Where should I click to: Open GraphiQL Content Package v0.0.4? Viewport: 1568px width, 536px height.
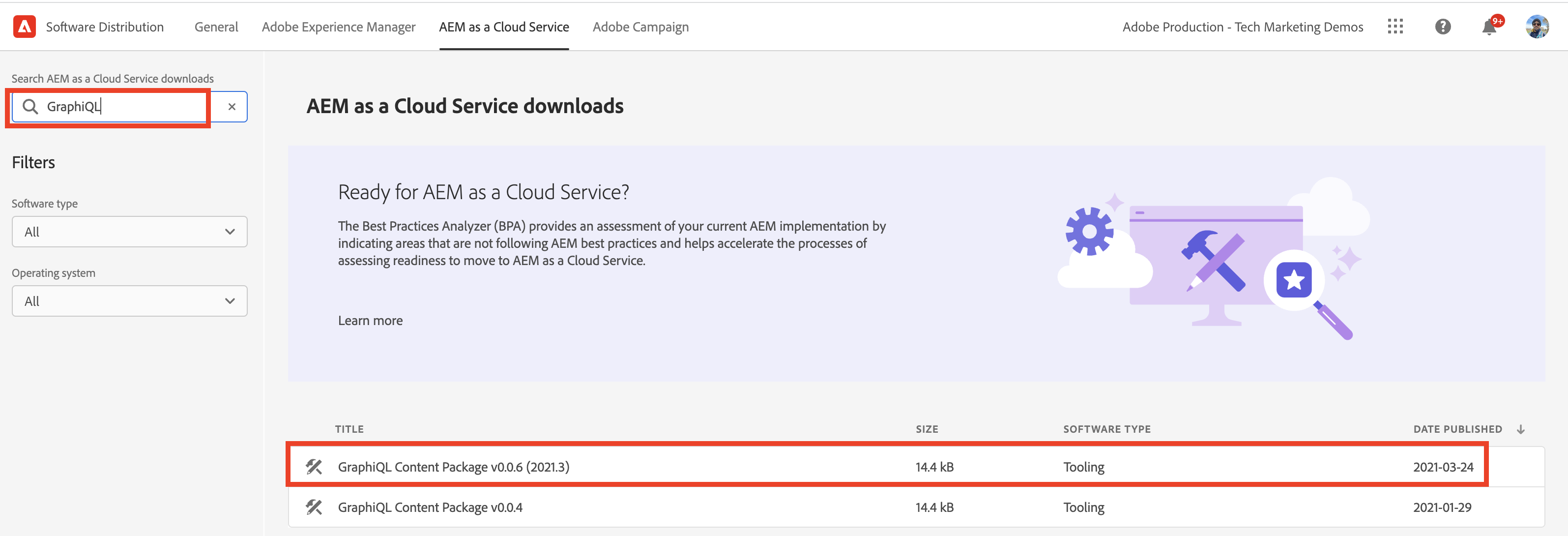coord(430,507)
